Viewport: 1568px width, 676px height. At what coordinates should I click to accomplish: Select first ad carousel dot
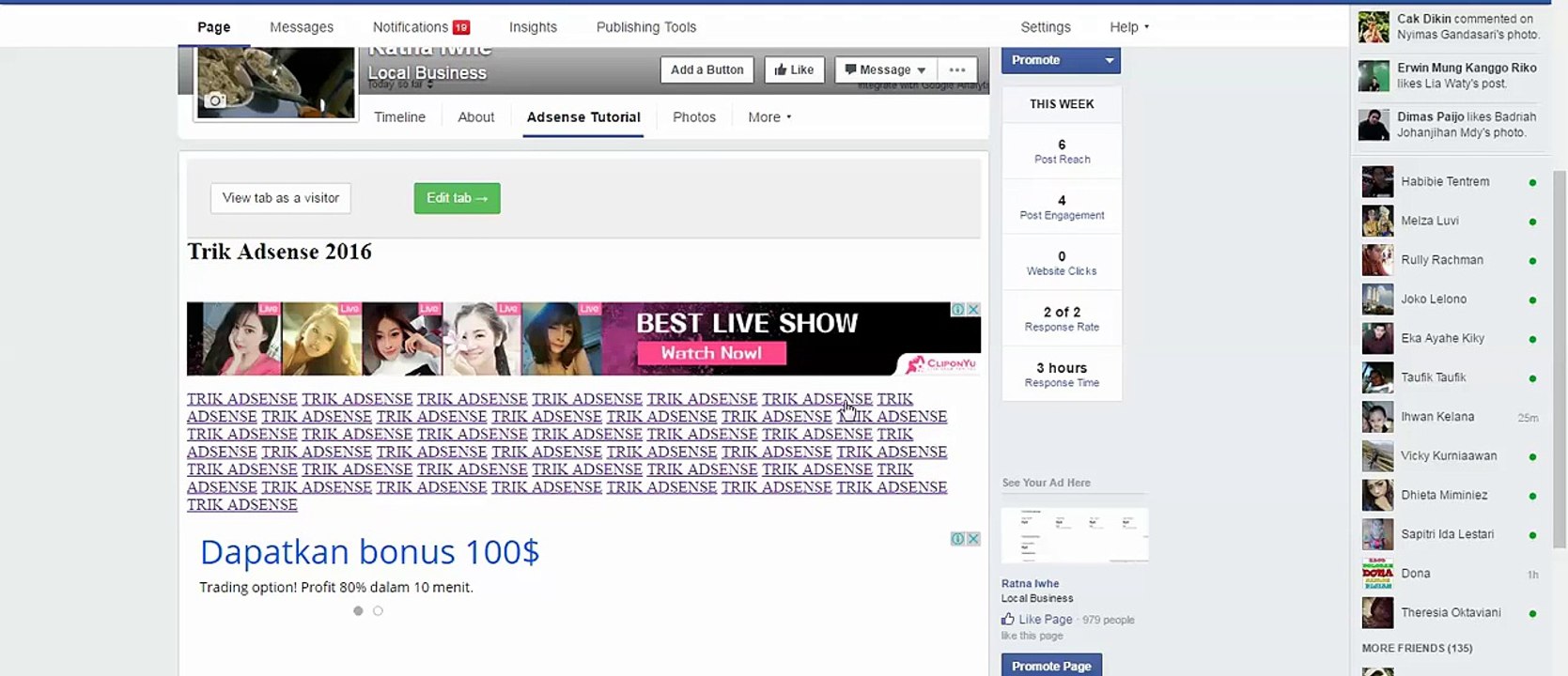[x=358, y=611]
